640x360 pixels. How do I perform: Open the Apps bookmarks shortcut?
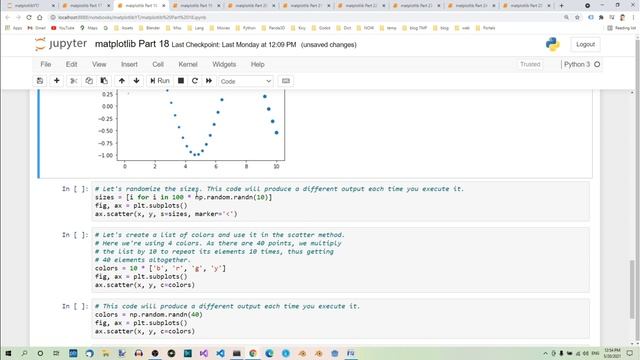[x=13, y=28]
